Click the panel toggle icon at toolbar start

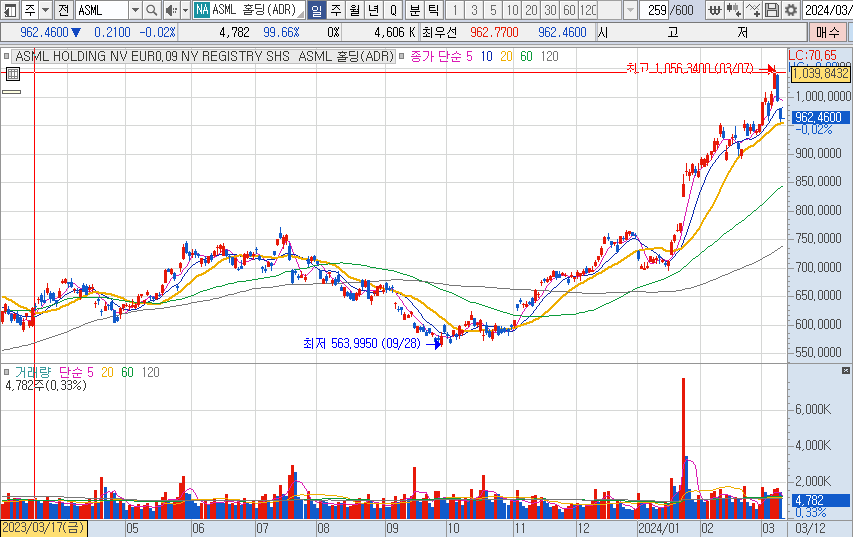tap(10, 10)
